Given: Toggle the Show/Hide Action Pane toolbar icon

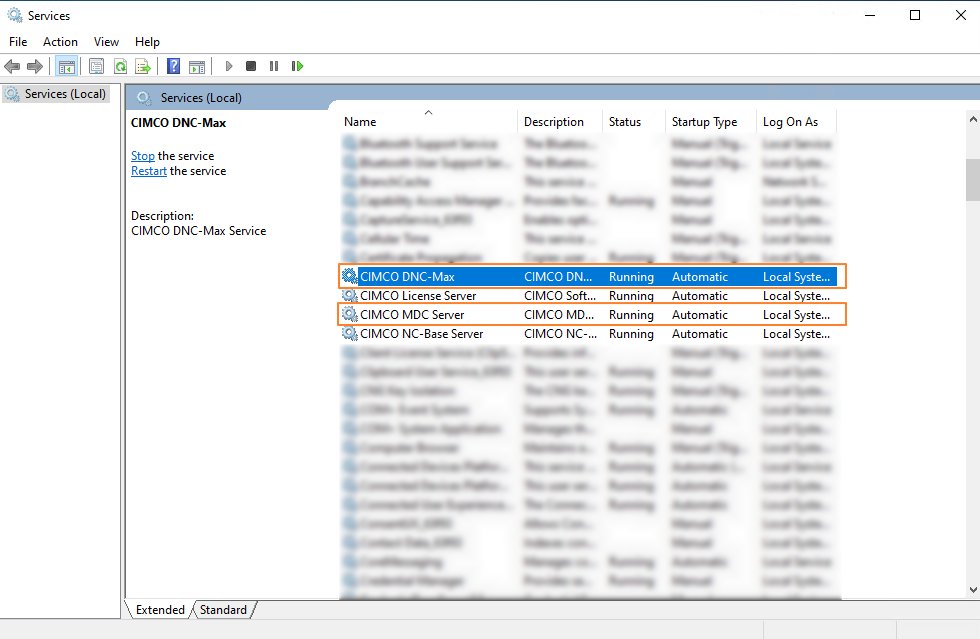Looking at the screenshot, I should (197, 66).
